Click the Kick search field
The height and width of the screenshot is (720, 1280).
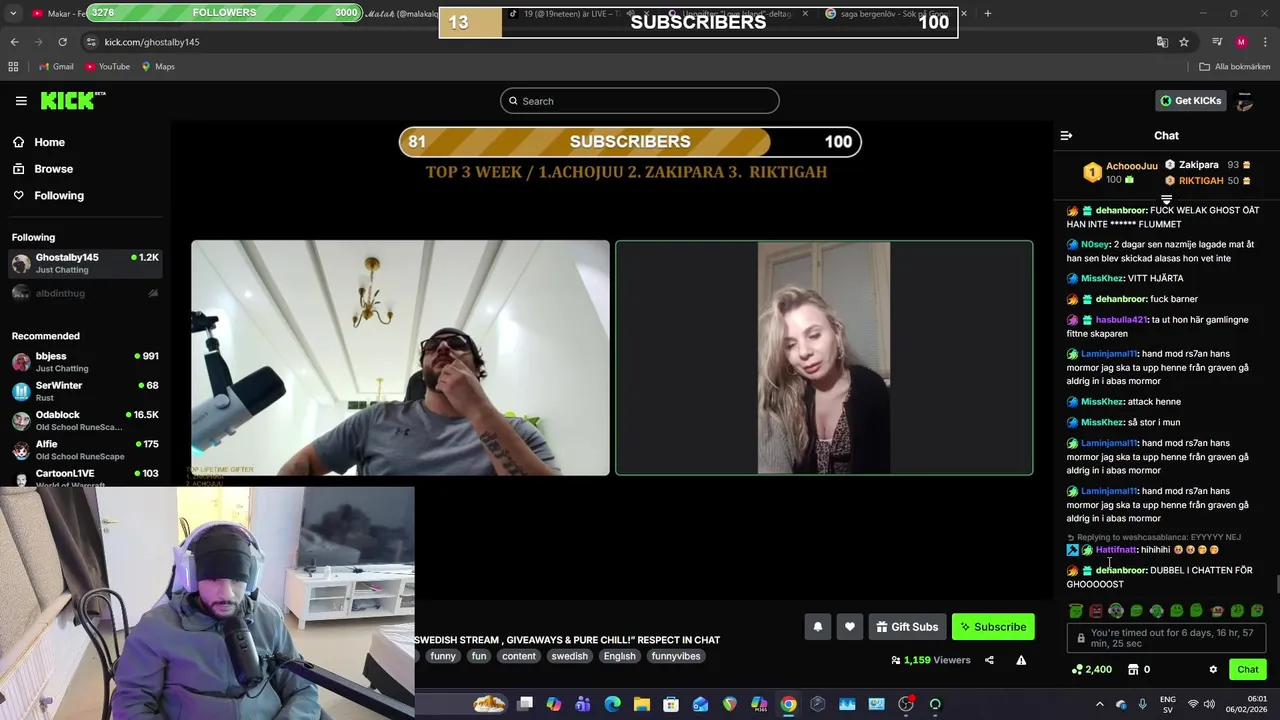[x=640, y=101]
